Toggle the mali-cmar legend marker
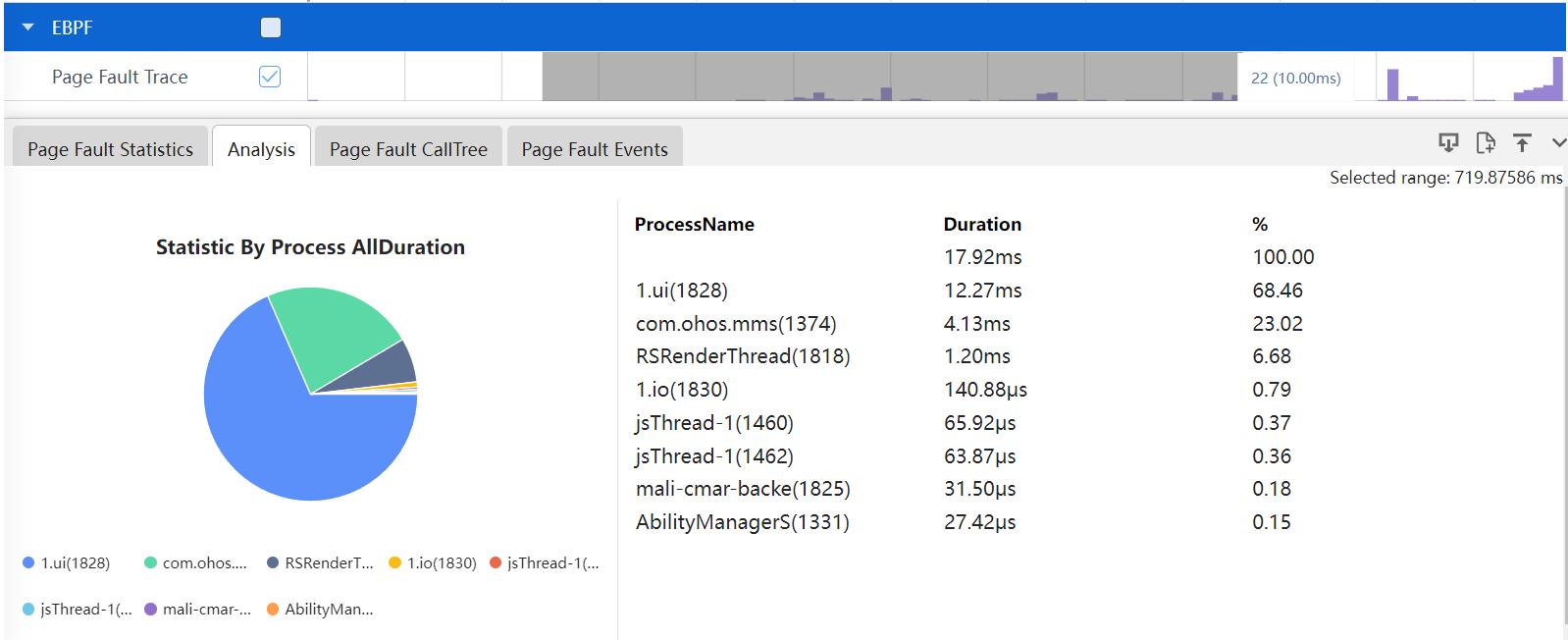1568x640 pixels. click(150, 609)
